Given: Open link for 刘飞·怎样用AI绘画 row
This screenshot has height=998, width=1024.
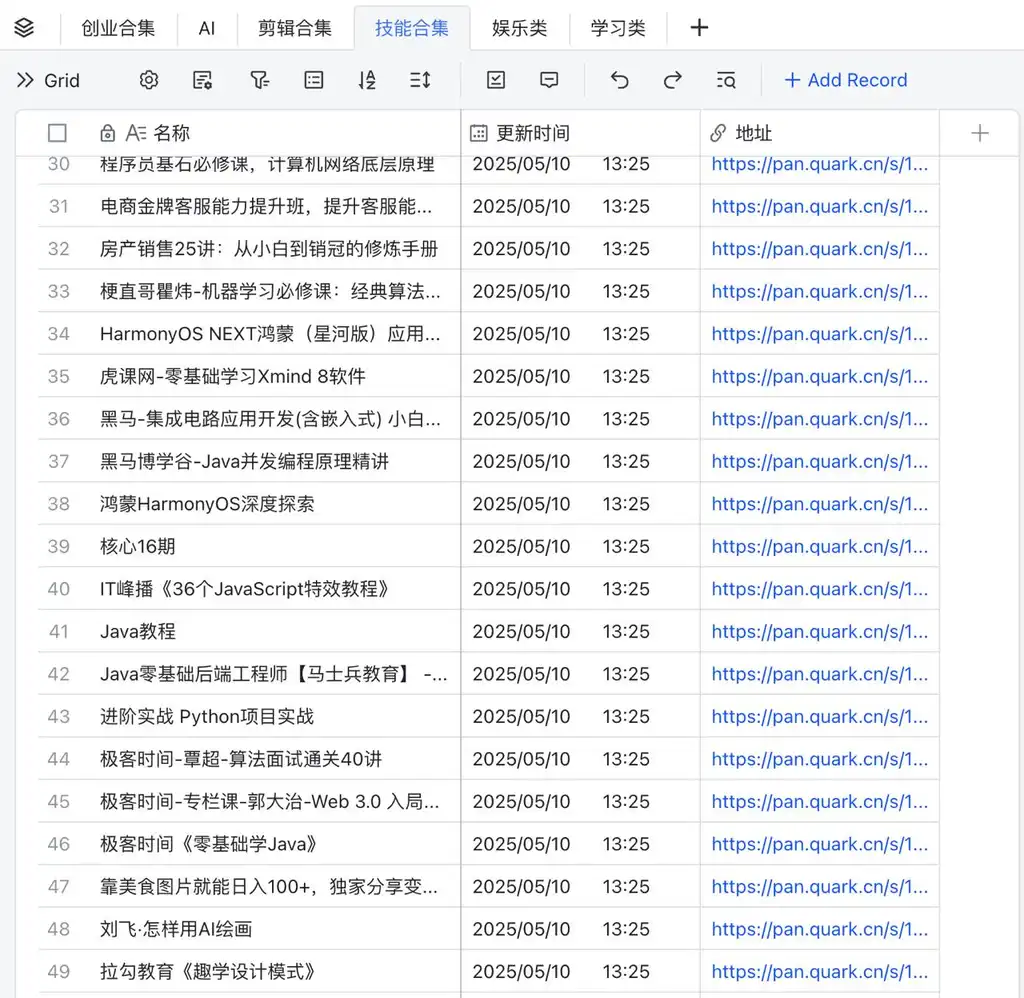Looking at the screenshot, I should 820,929.
